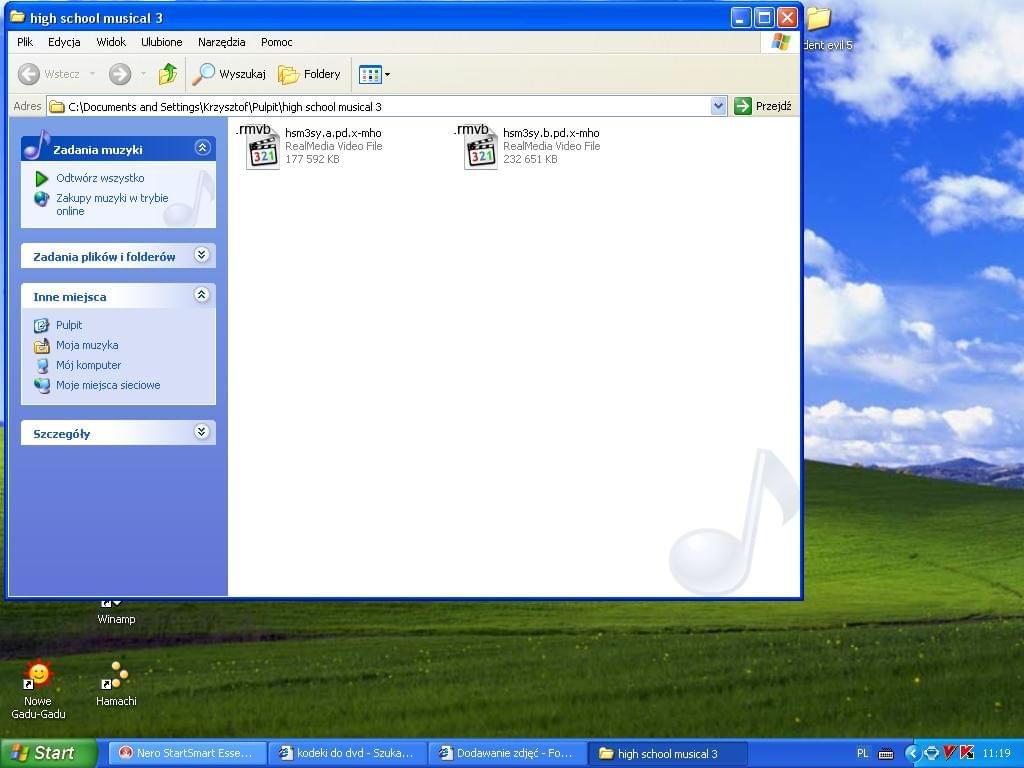Open Mój komputer link
This screenshot has height=768, width=1024.
[88, 365]
